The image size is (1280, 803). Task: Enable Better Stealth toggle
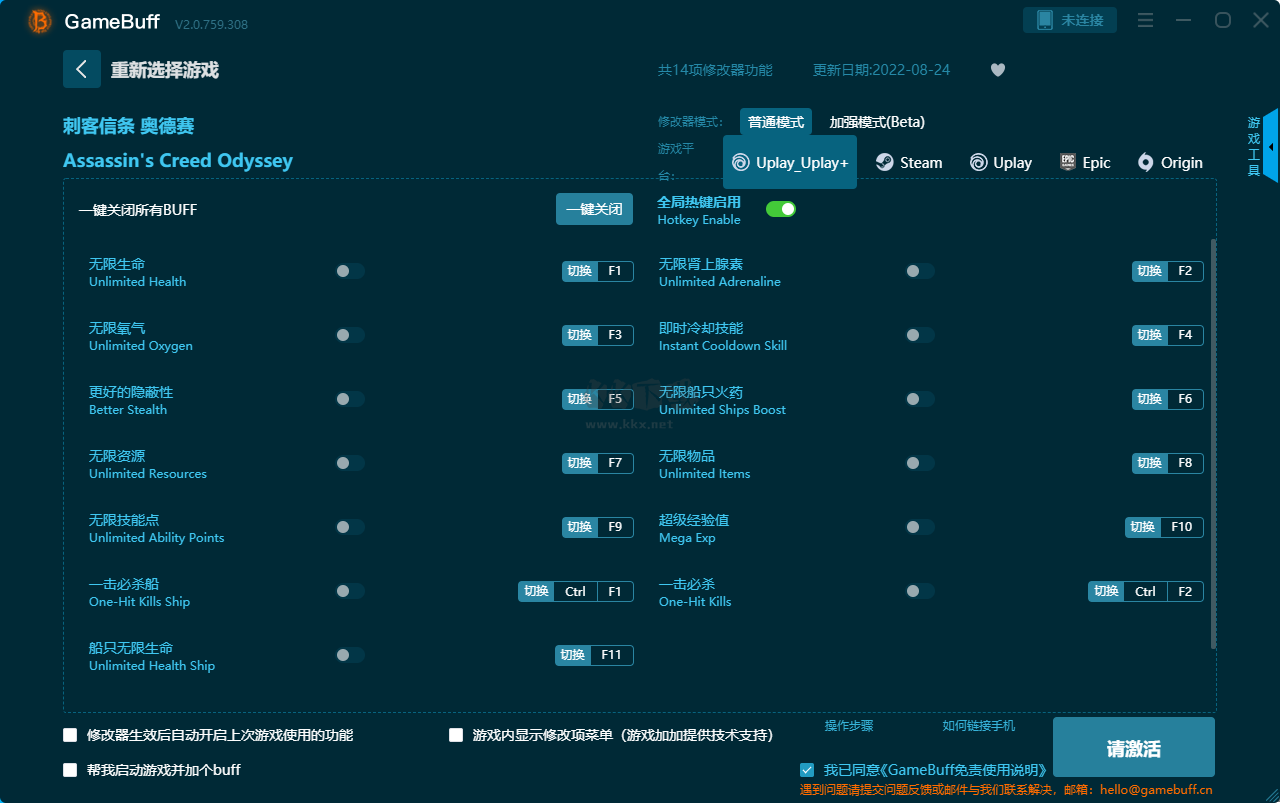pos(350,399)
